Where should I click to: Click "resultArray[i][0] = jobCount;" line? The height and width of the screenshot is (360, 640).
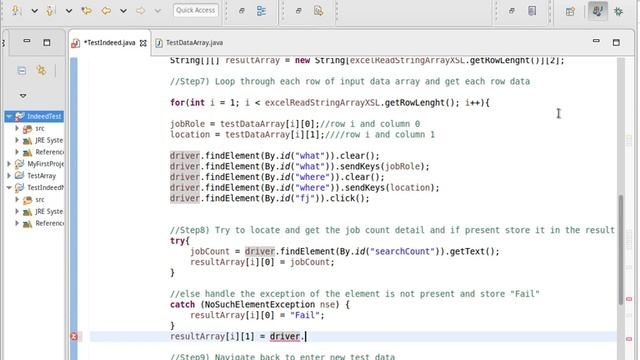262,262
